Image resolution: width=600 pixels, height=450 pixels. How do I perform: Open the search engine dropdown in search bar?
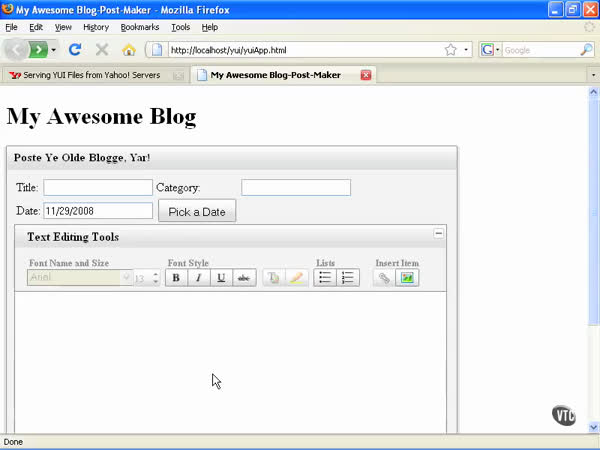490,49
